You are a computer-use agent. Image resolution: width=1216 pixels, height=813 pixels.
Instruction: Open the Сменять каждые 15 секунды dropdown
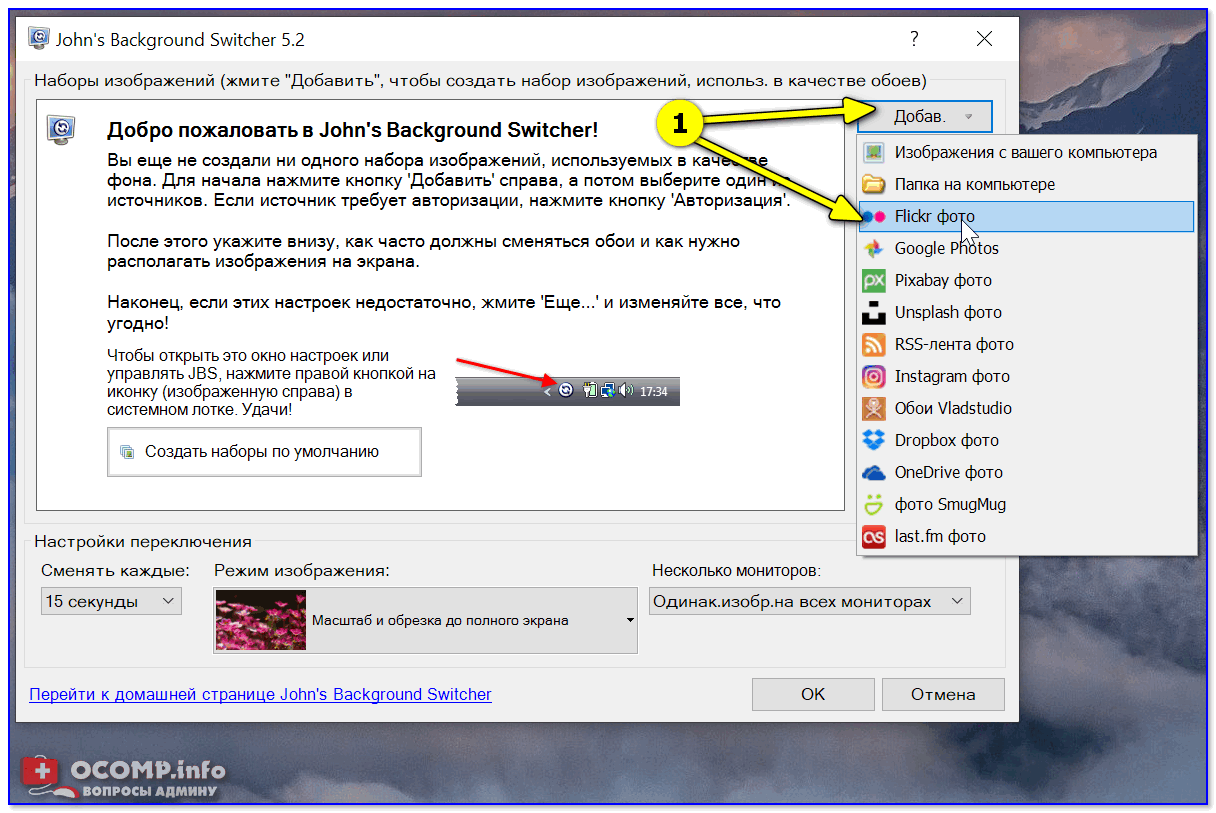tap(111, 601)
